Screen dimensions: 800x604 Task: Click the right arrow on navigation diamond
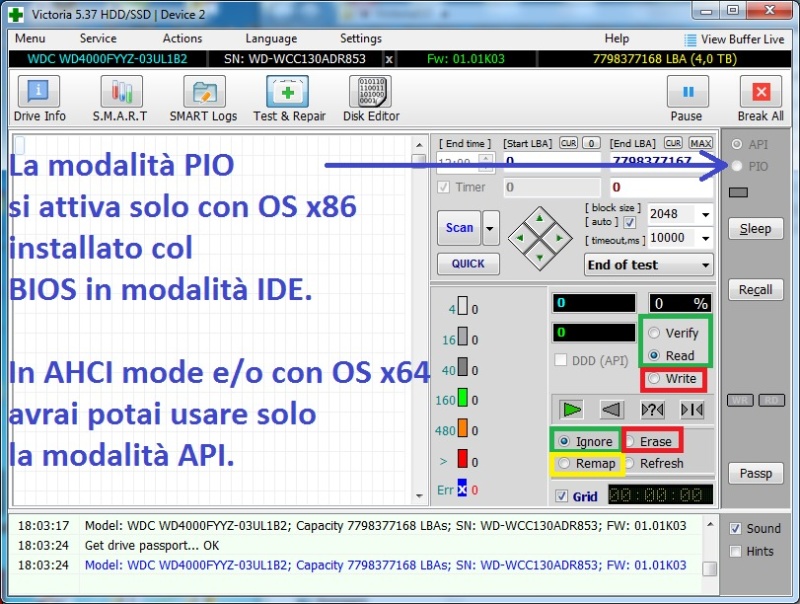point(559,238)
